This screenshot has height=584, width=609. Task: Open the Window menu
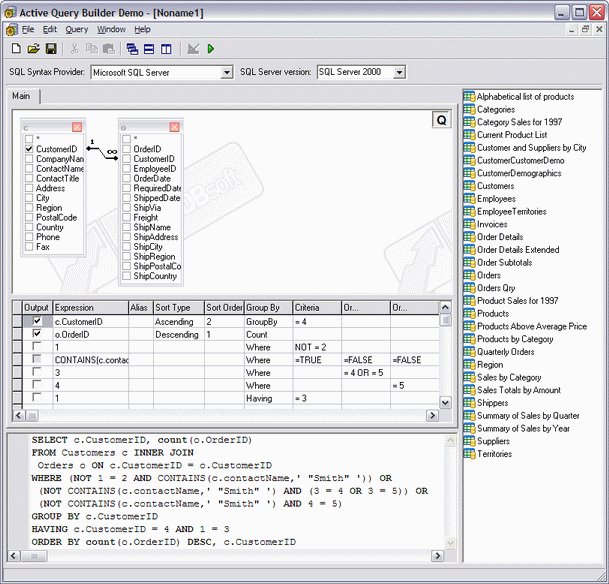(111, 30)
